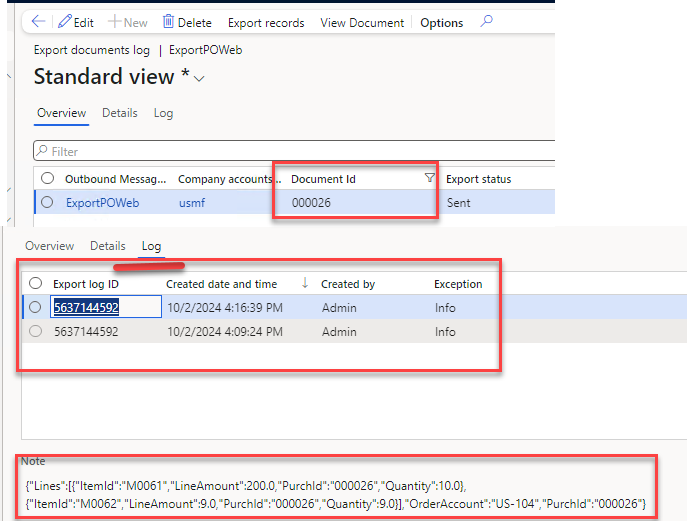Select the lower Details tab
The width and height of the screenshot is (687, 521).
(108, 246)
